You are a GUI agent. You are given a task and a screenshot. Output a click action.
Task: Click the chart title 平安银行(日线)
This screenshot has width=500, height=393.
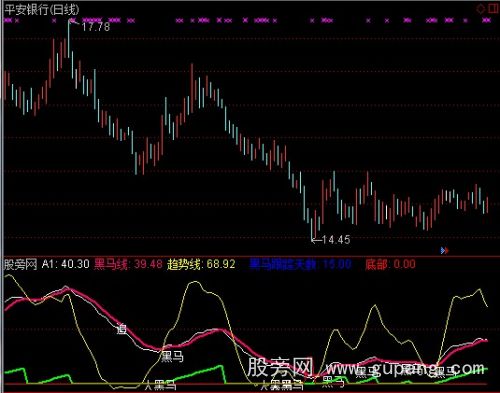(x=42, y=10)
